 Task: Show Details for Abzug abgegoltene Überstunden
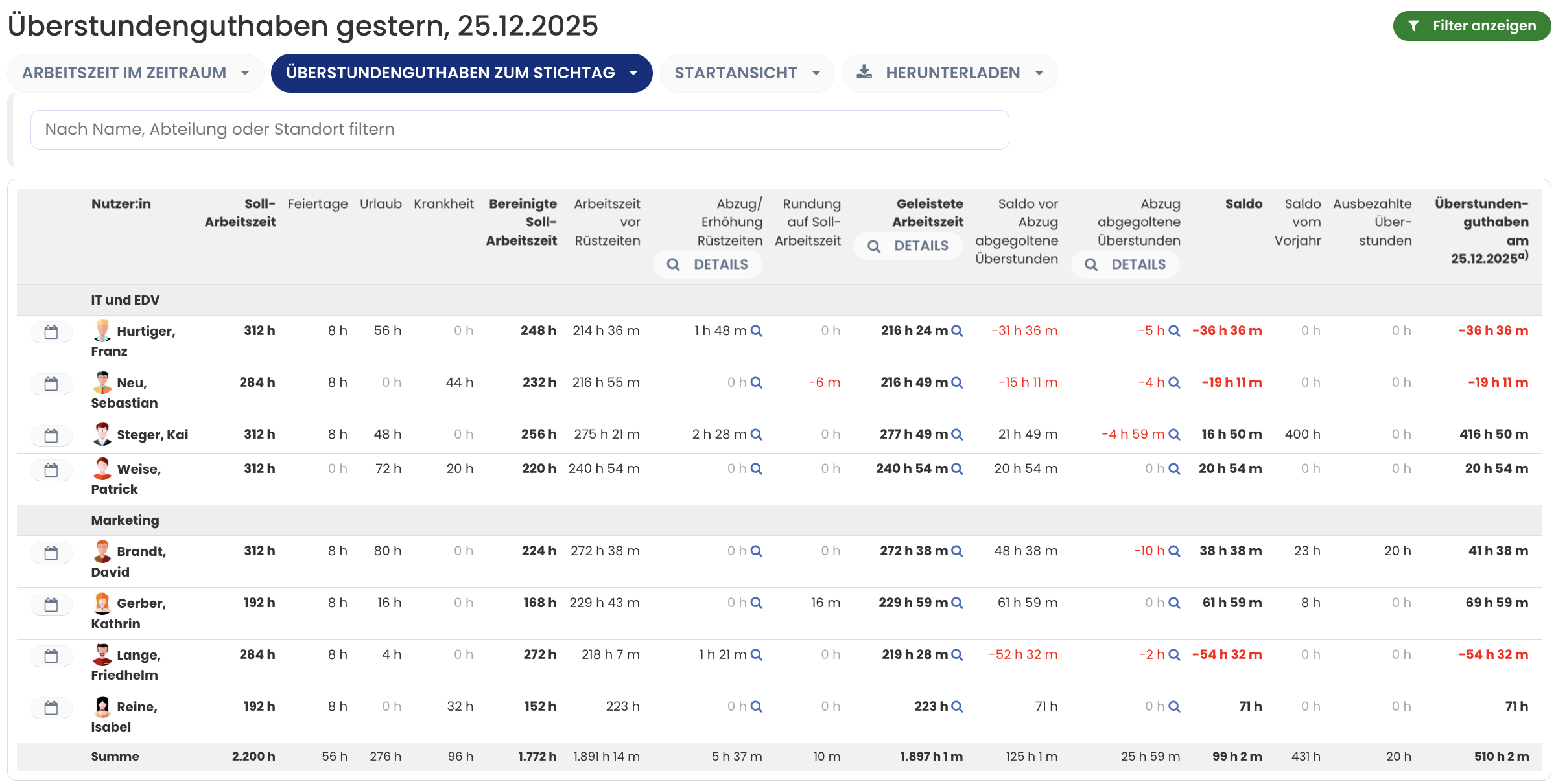coord(1126,264)
